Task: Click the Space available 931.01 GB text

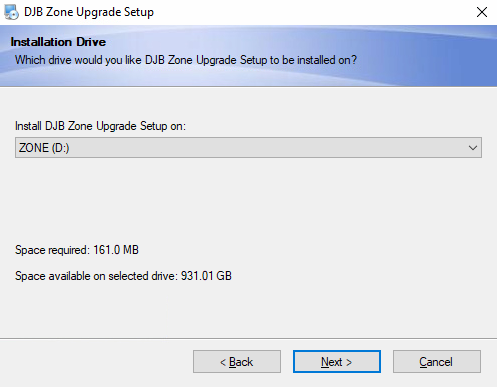Action: [x=123, y=276]
